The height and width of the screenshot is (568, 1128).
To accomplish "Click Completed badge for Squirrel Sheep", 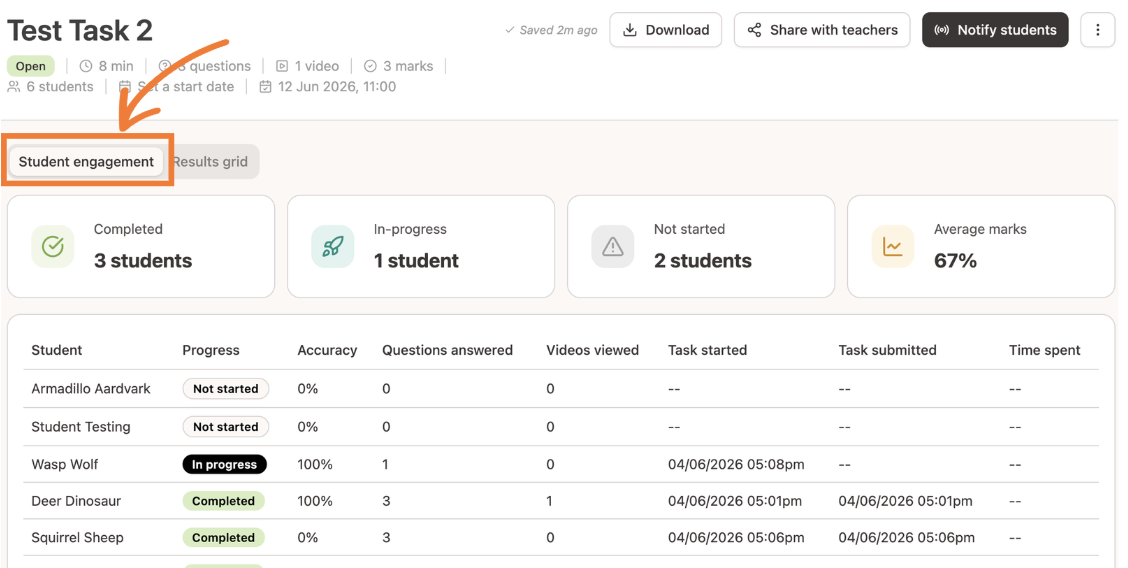I will click(x=224, y=538).
